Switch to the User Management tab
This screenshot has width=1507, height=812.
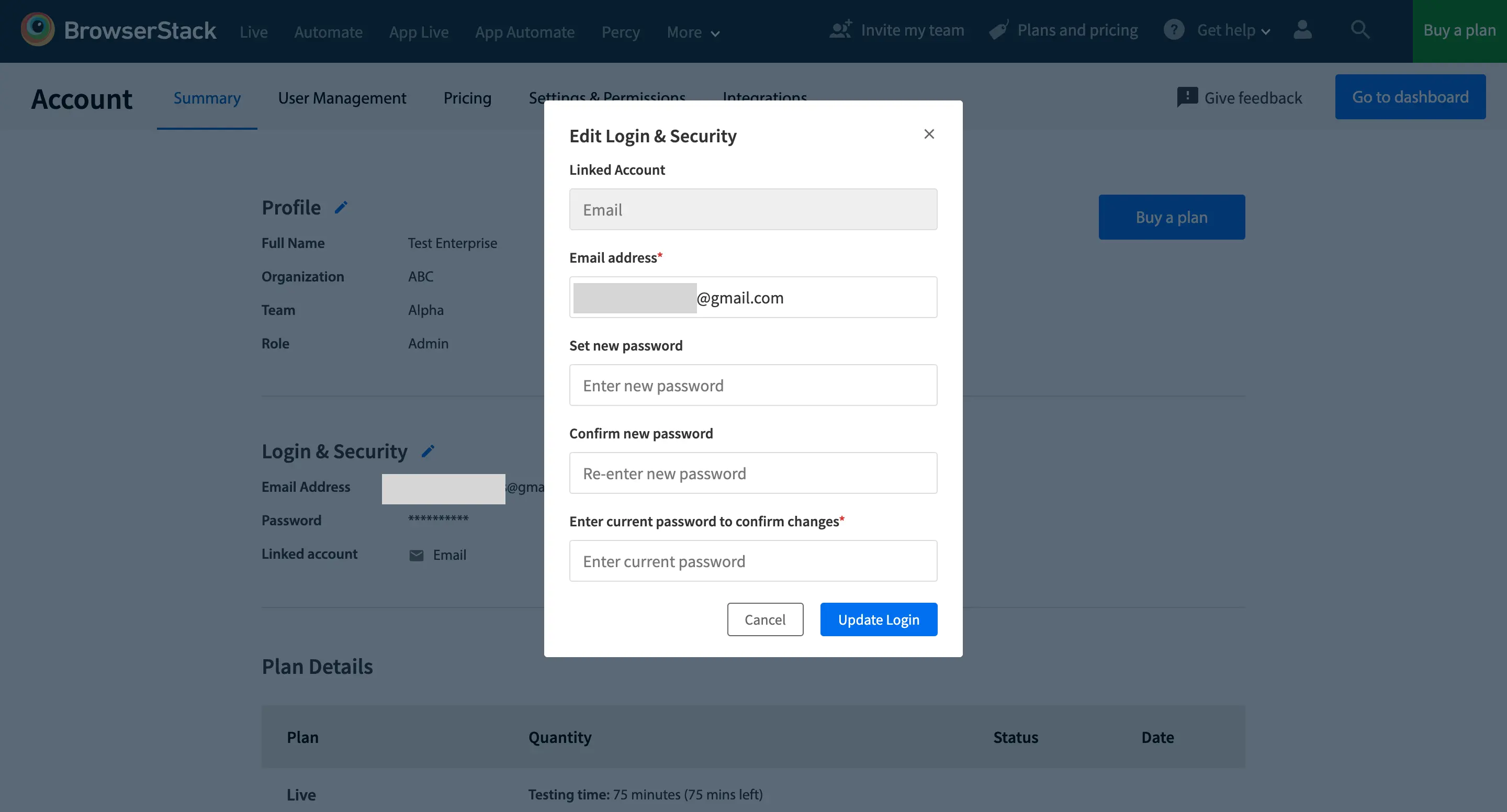click(342, 98)
